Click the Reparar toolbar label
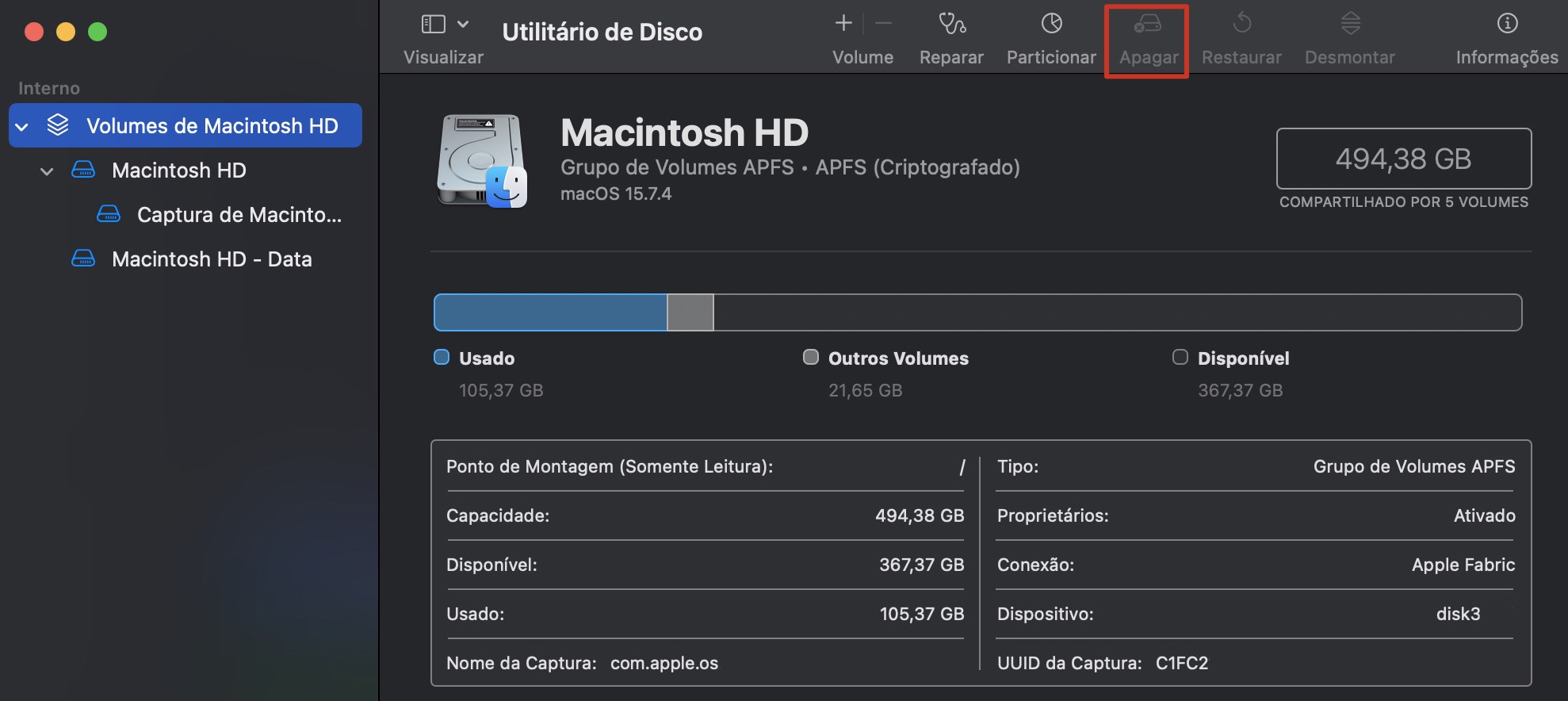 951,57
